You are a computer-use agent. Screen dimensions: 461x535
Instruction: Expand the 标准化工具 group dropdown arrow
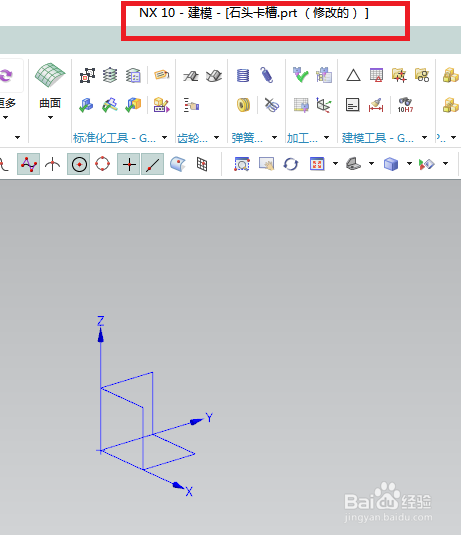coord(164,138)
